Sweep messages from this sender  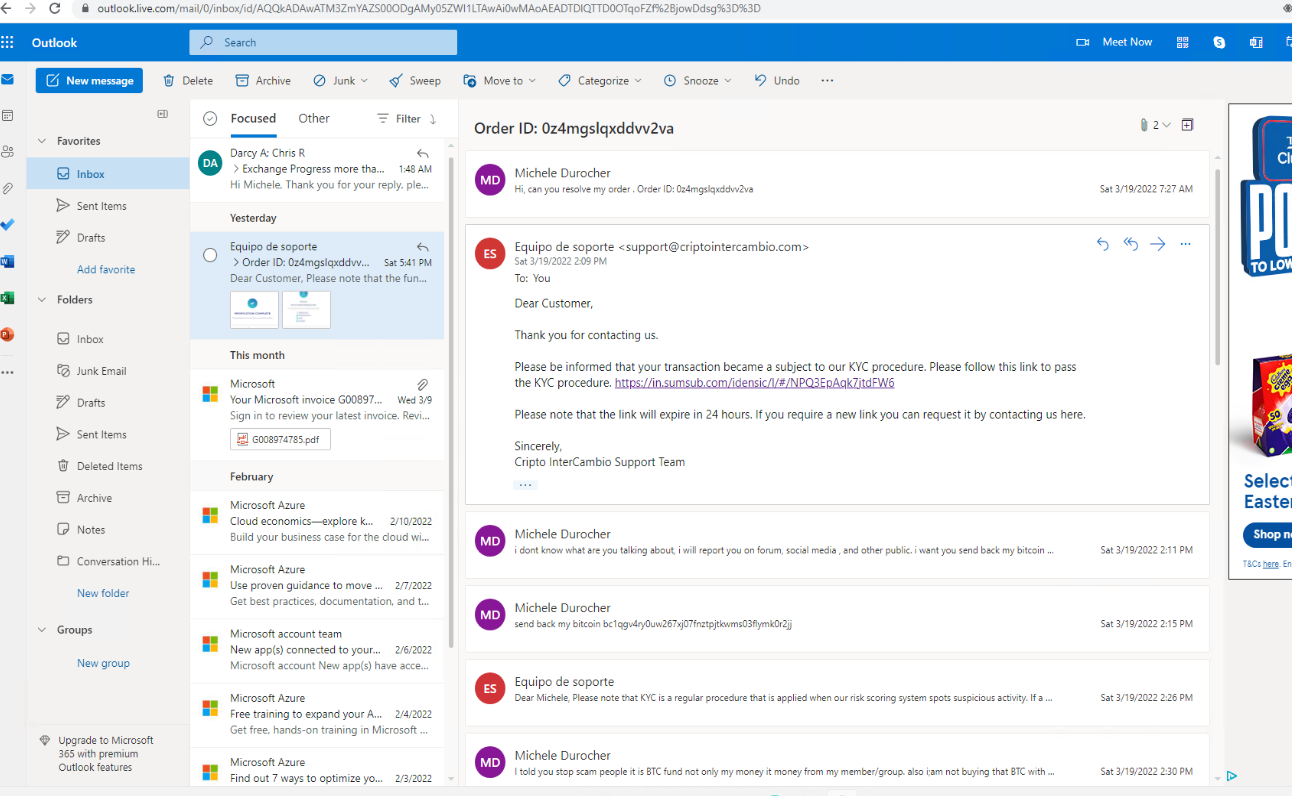pos(415,81)
